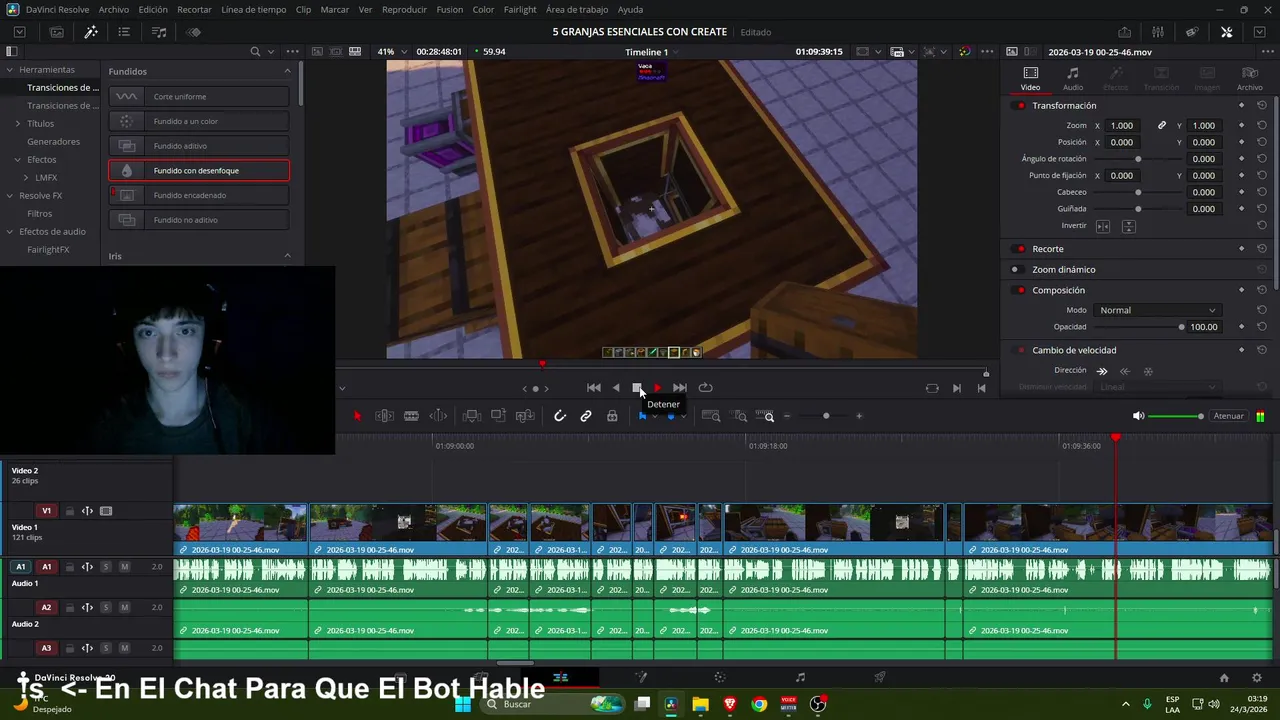Reset the Transformación section
The width and height of the screenshot is (1280, 720).
(x=1262, y=106)
